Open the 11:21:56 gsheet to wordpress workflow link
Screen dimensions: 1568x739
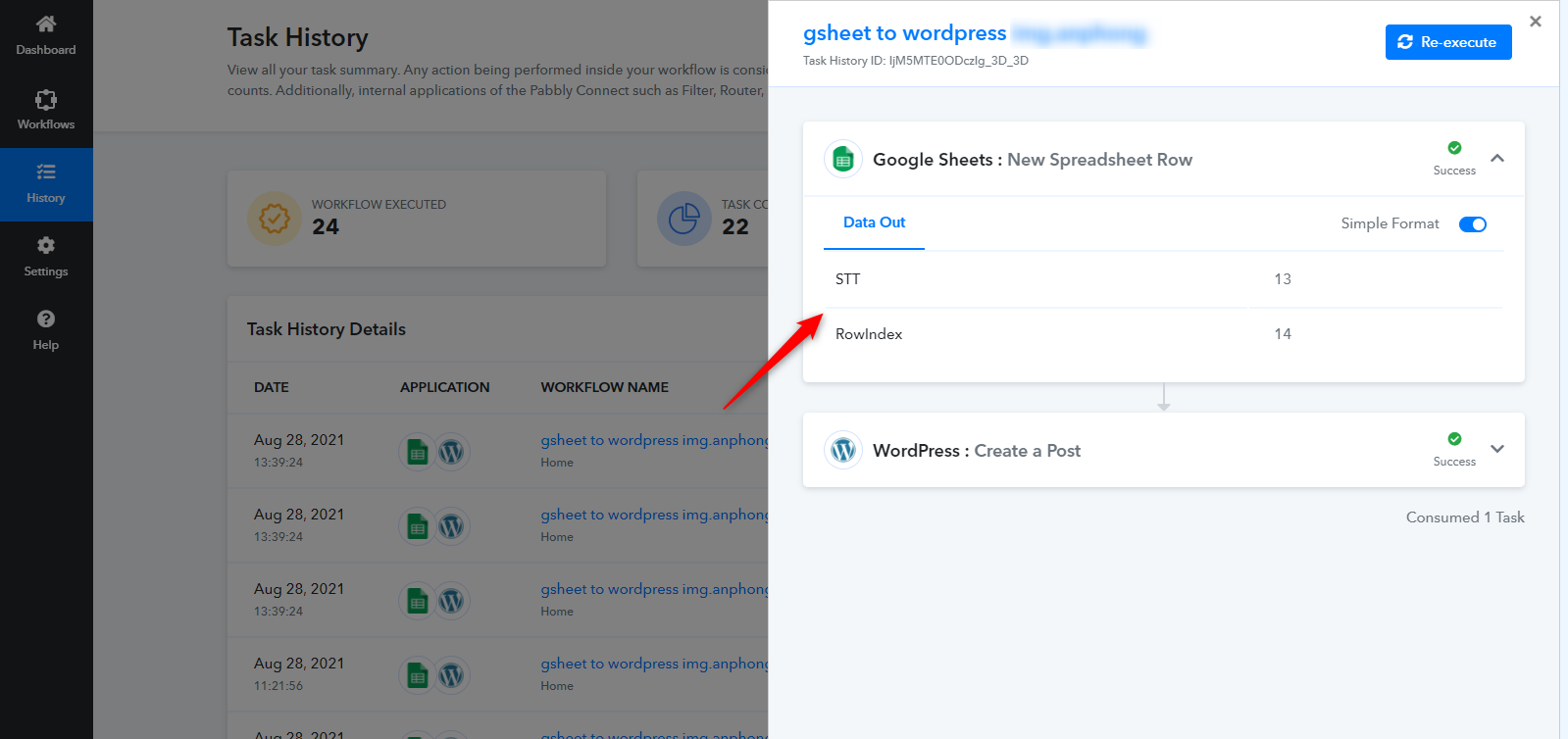pos(654,664)
